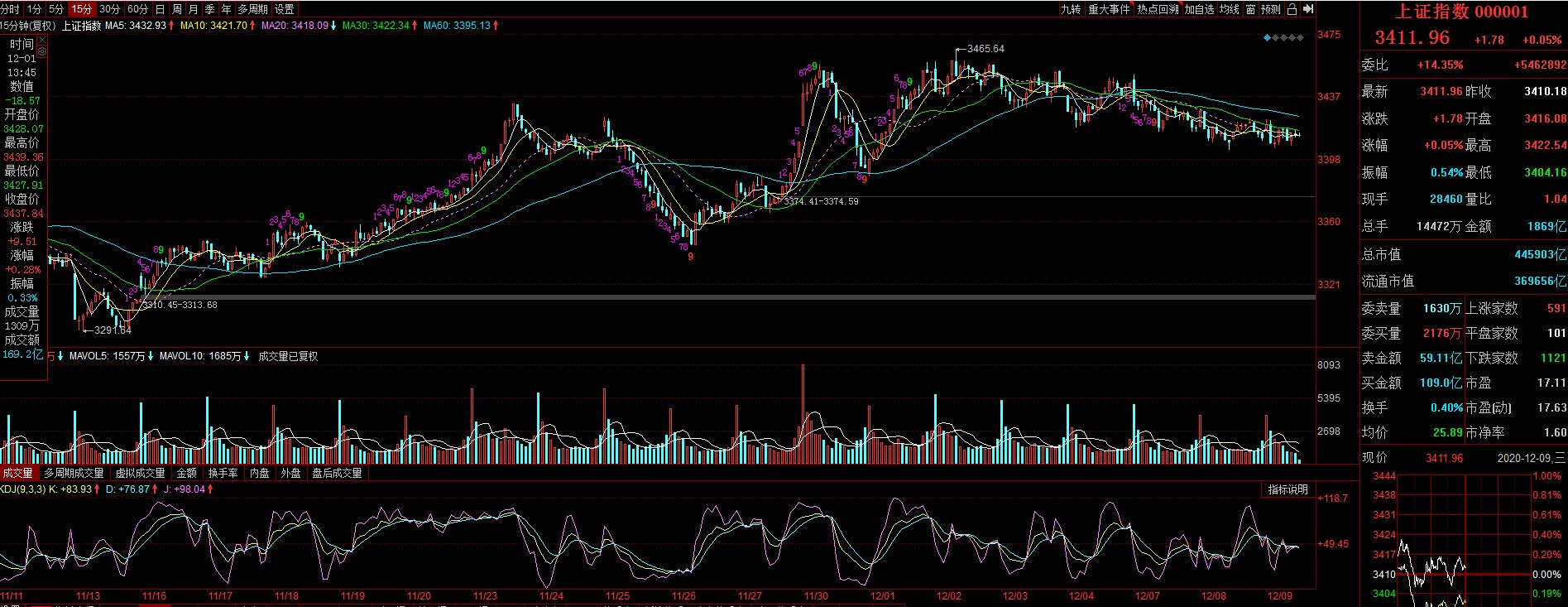The width and height of the screenshot is (1568, 607).
Task: Collapse the side panel with arrow icon
Action: pyautogui.click(x=1308, y=9)
